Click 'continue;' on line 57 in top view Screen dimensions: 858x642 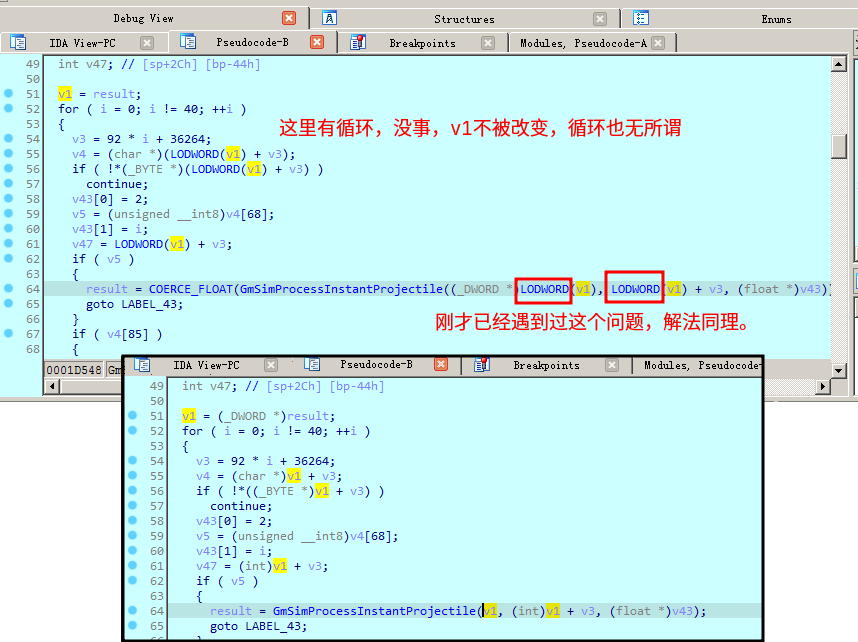(117, 184)
